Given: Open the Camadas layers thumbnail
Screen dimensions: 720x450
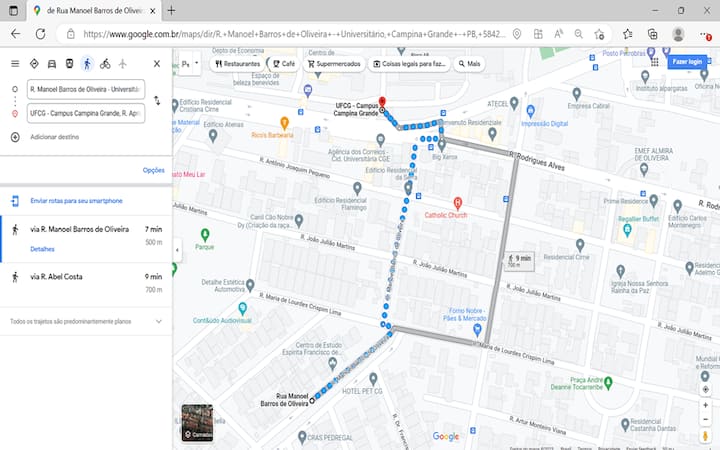Looking at the screenshot, I should click(x=196, y=422).
